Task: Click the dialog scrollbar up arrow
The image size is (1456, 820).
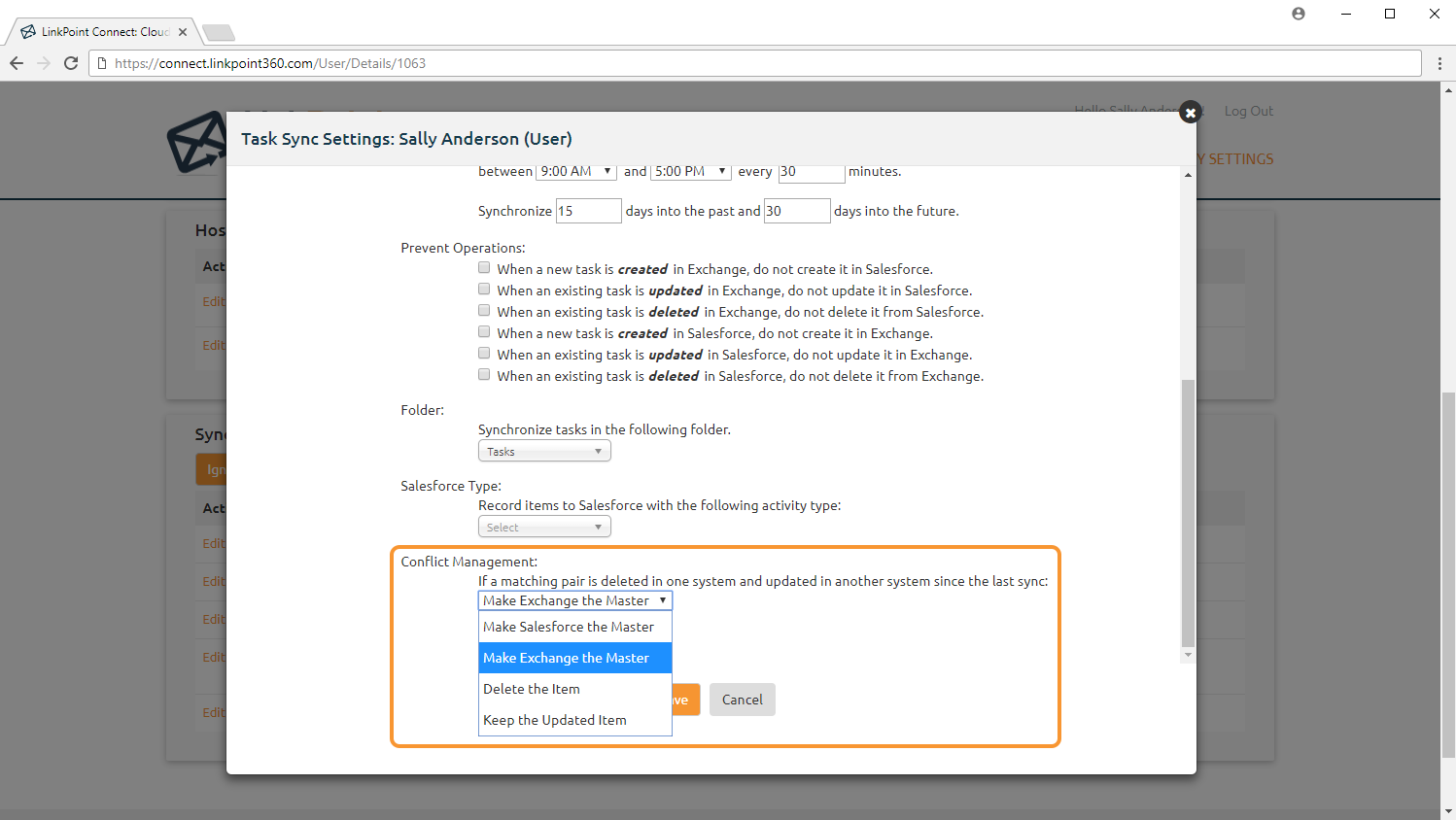Action: (1188, 175)
